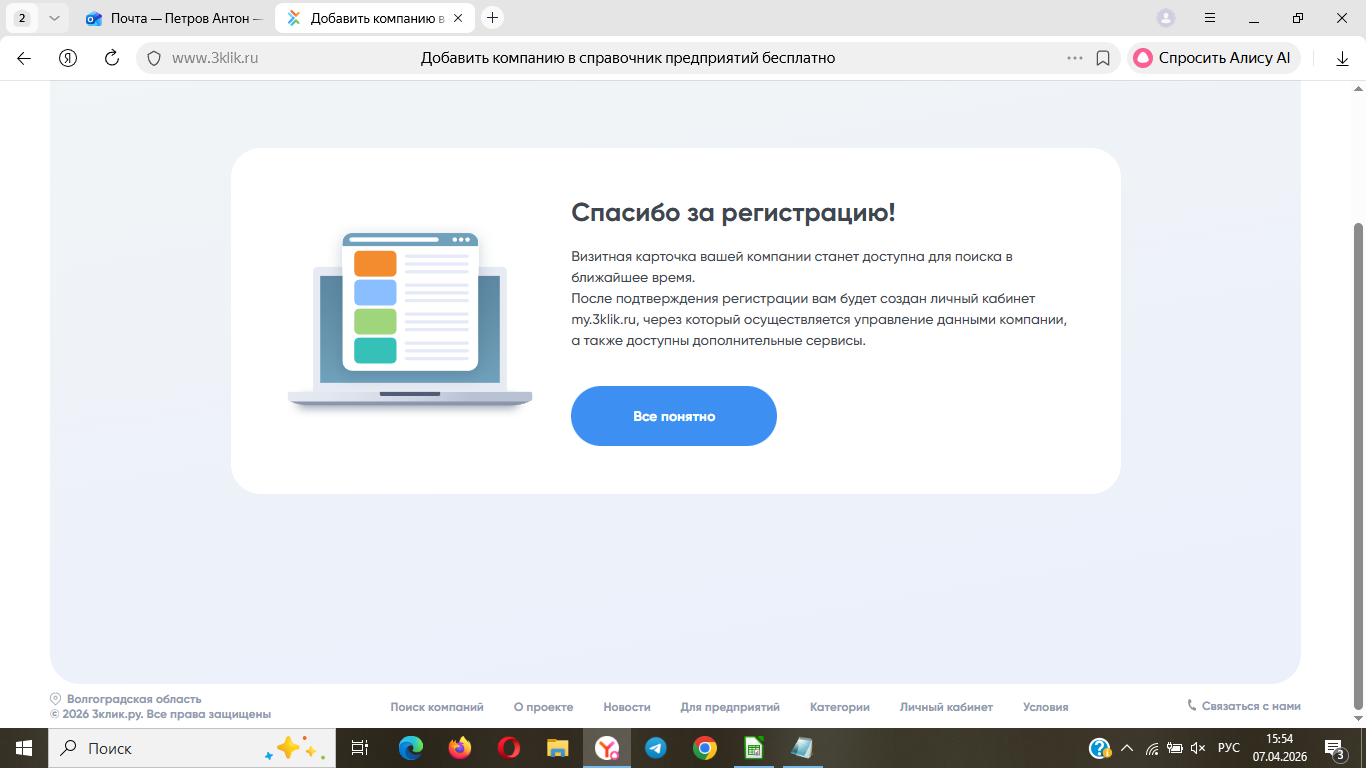Launch Opera from taskbar
Screen dimensions: 1366x768
click(509, 748)
